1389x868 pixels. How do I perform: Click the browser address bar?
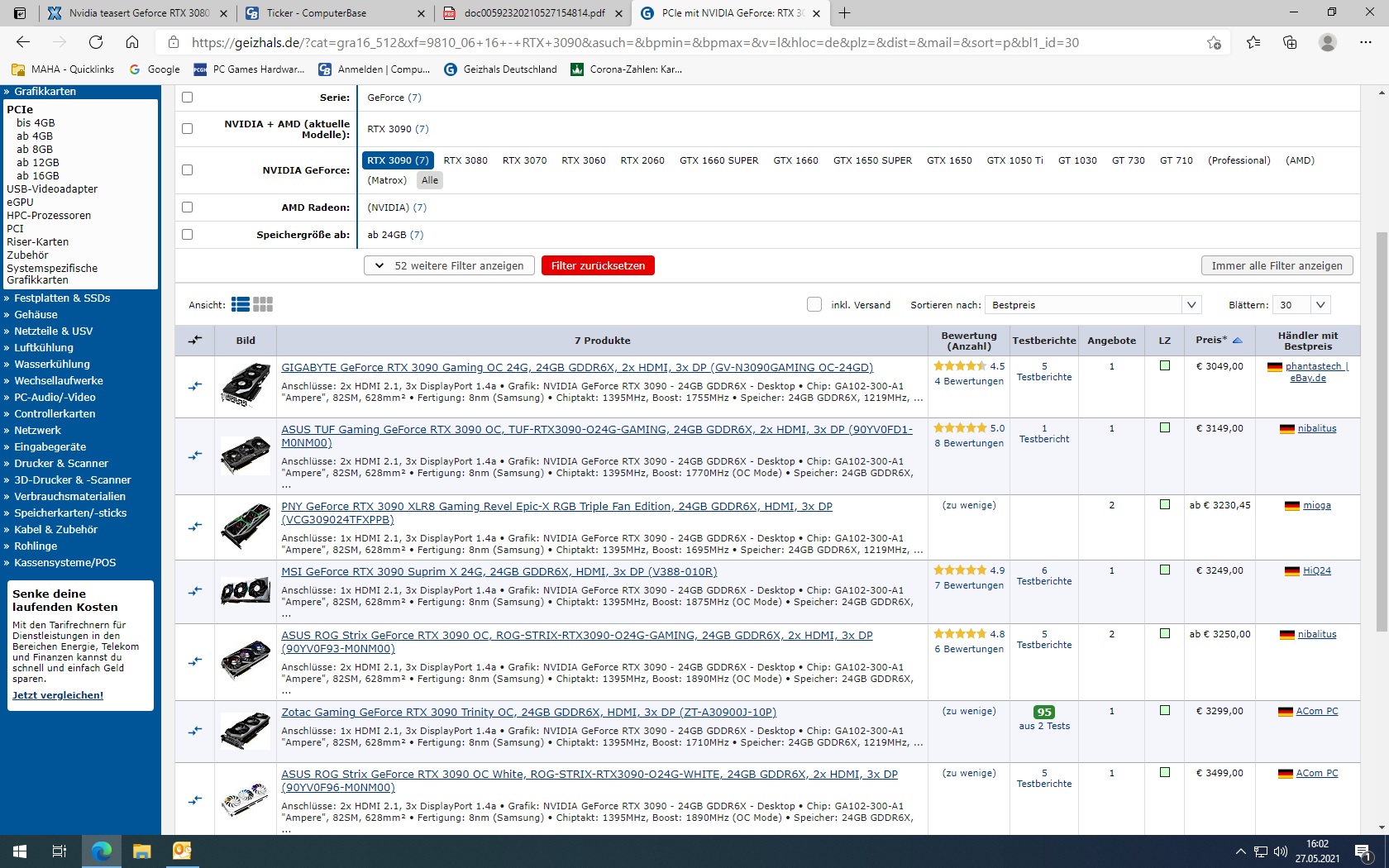[635, 42]
